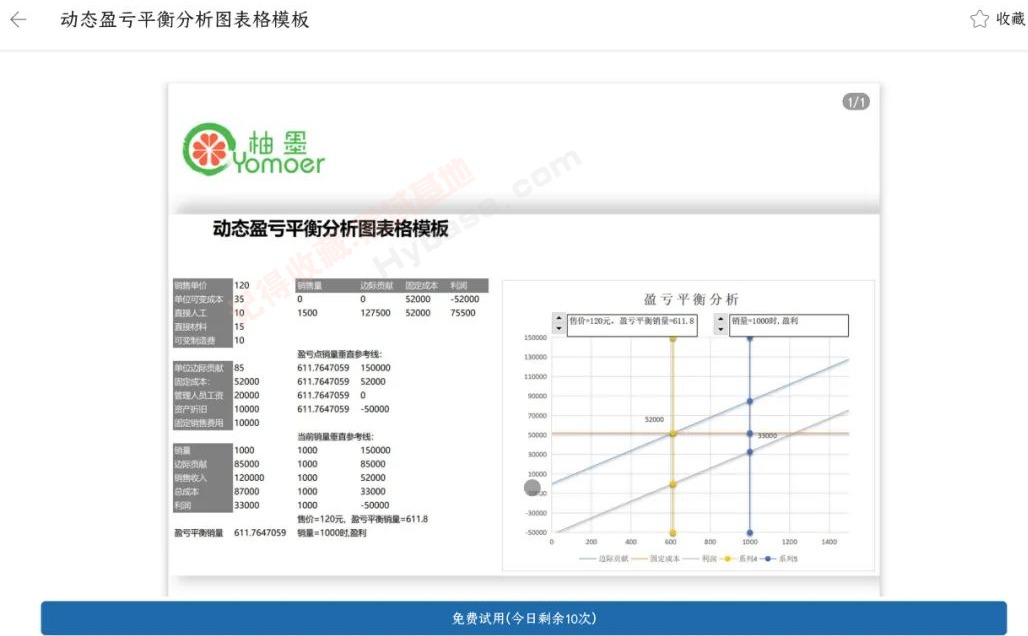
Task: Click the 可变制造费 label cell
Action: pos(203,340)
